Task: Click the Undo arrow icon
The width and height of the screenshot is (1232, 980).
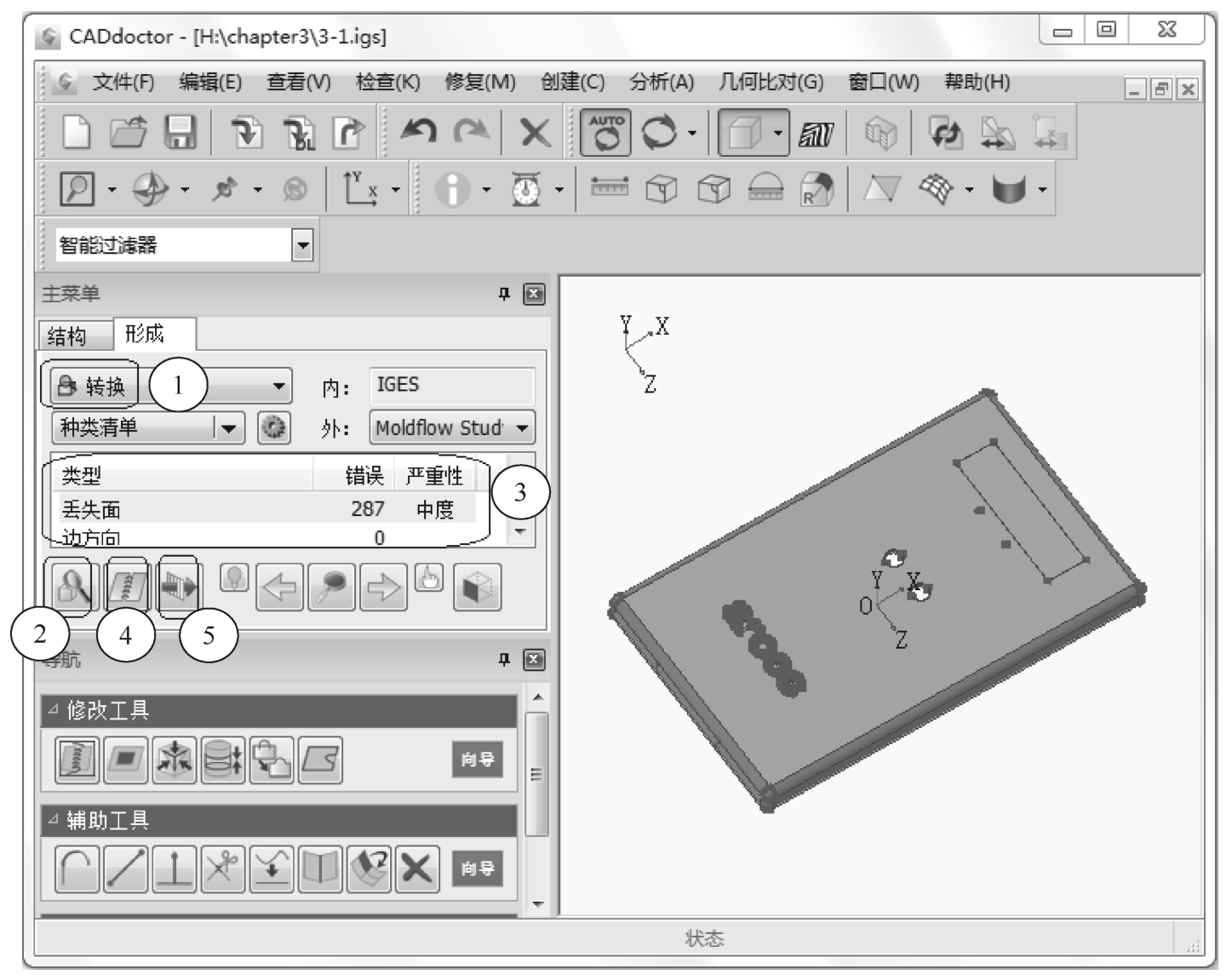Action: [418, 132]
